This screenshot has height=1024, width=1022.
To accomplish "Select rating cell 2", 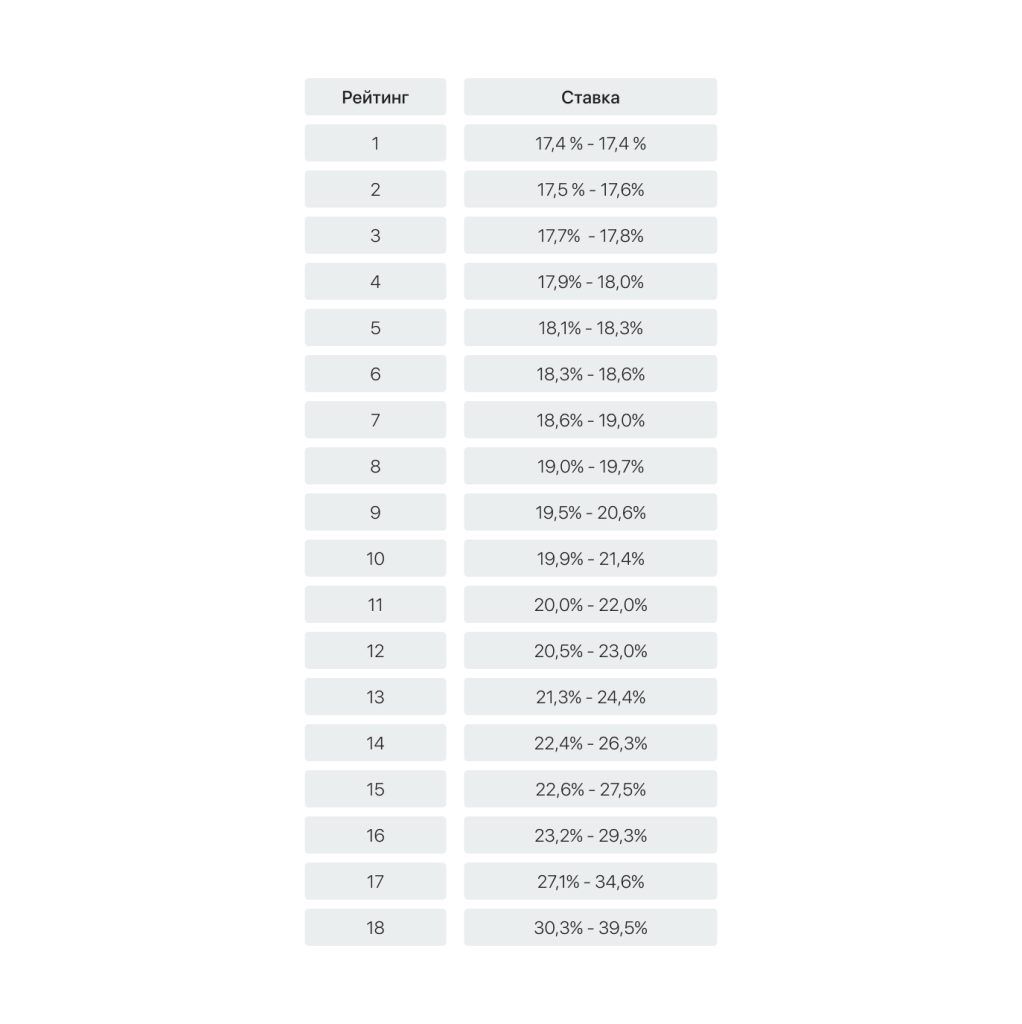I will [x=375, y=189].
